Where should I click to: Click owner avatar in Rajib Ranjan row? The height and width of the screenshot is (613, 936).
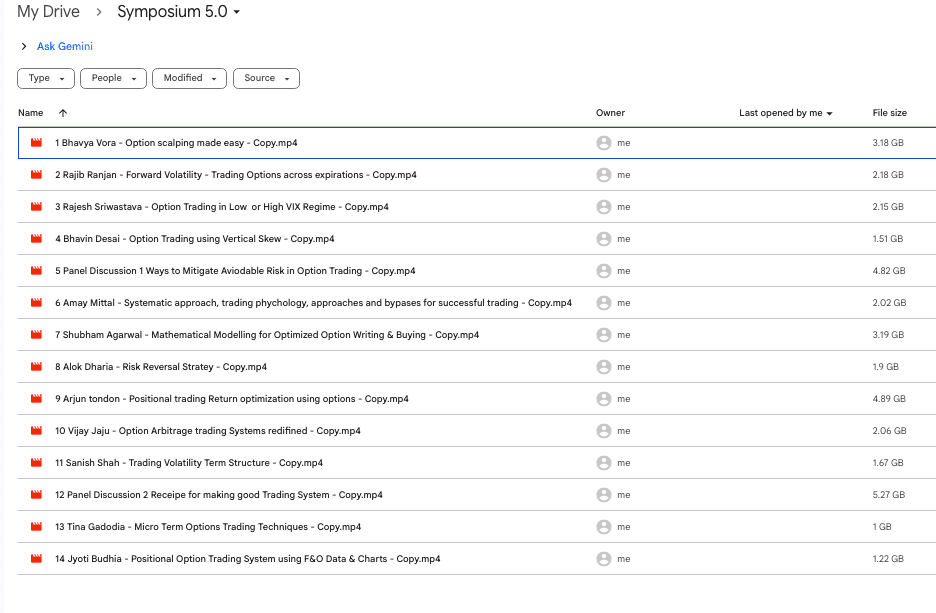pyautogui.click(x=604, y=175)
